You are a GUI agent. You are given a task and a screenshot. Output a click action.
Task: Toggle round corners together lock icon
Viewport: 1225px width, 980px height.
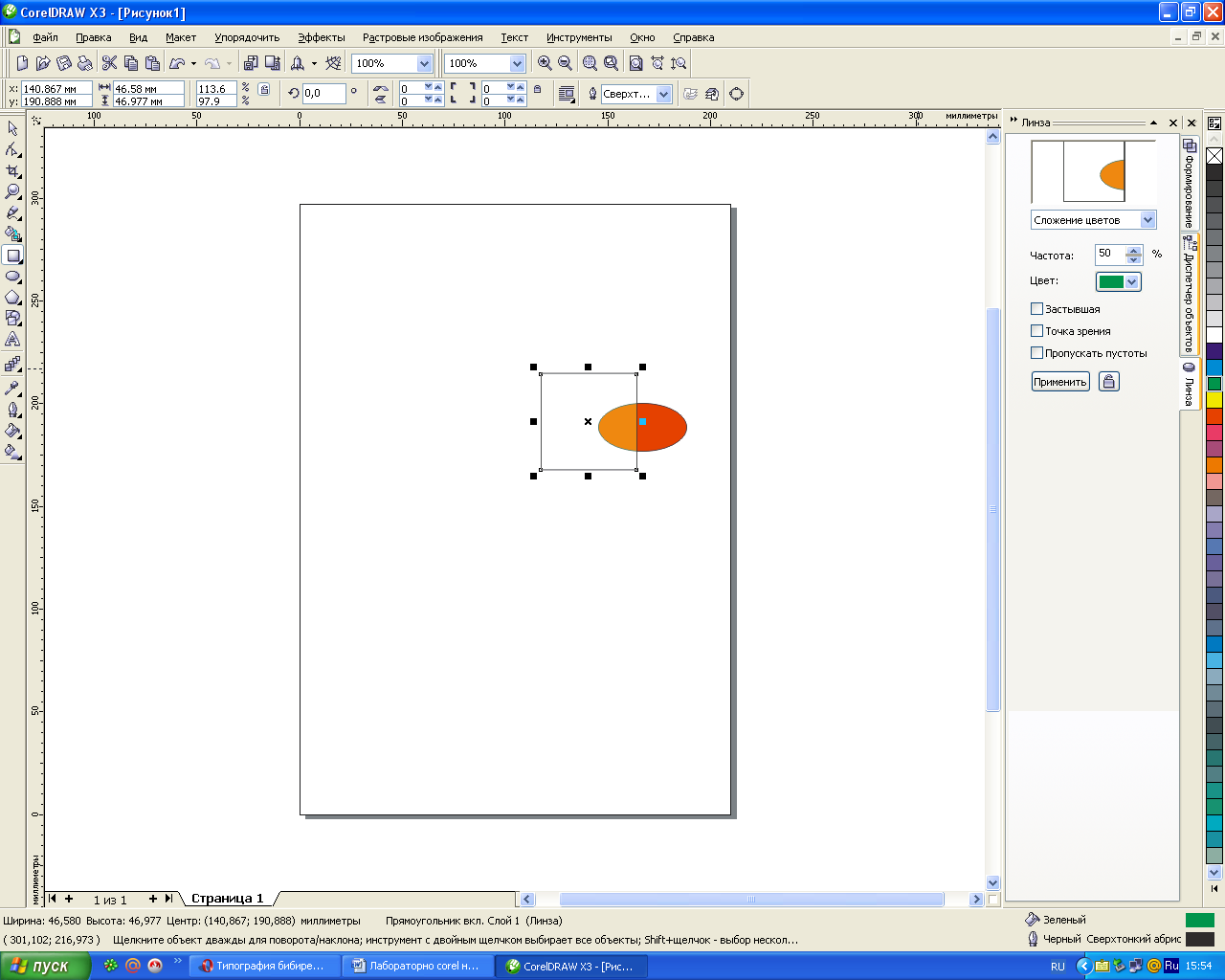tap(537, 90)
